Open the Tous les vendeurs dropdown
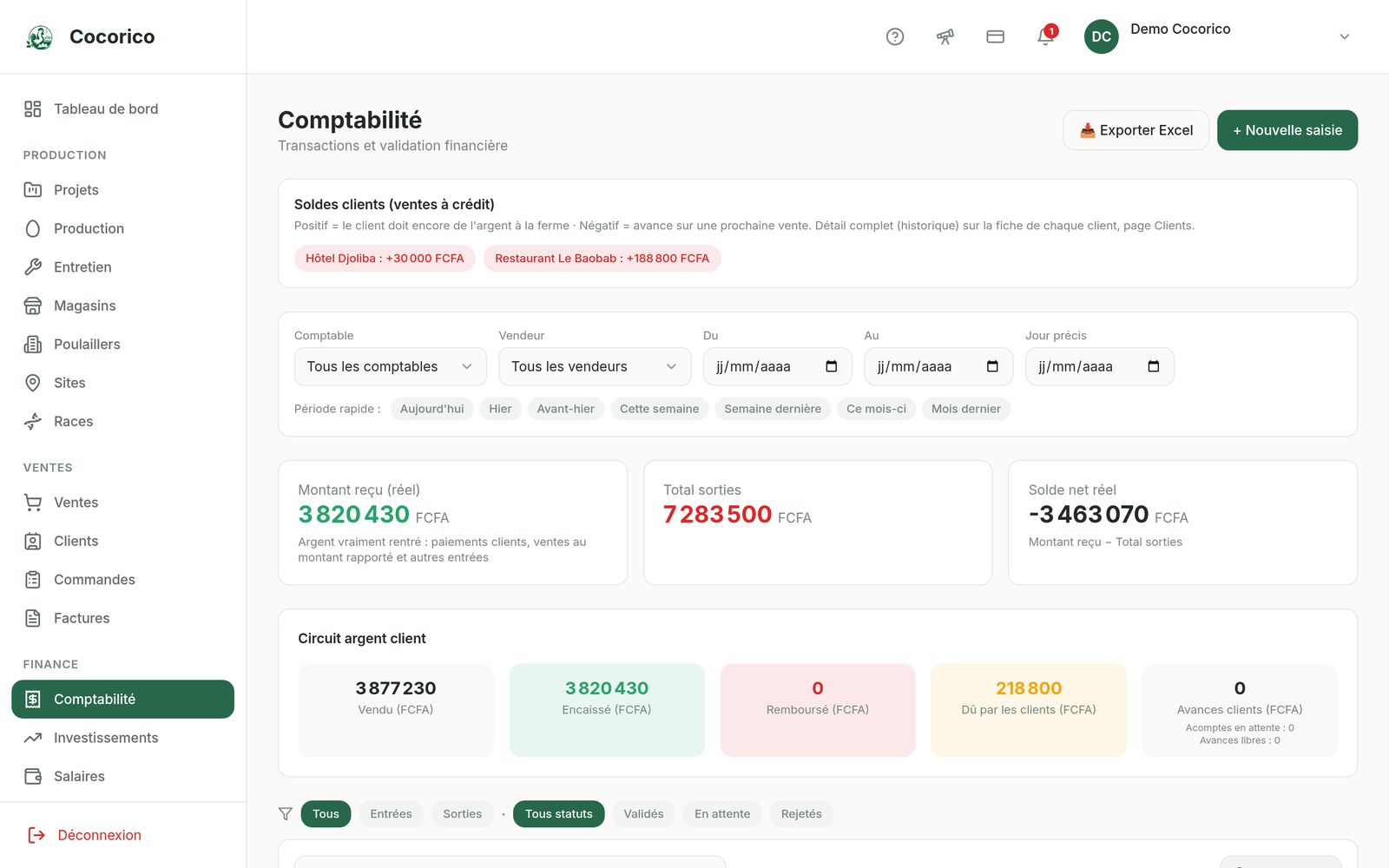 [x=595, y=366]
